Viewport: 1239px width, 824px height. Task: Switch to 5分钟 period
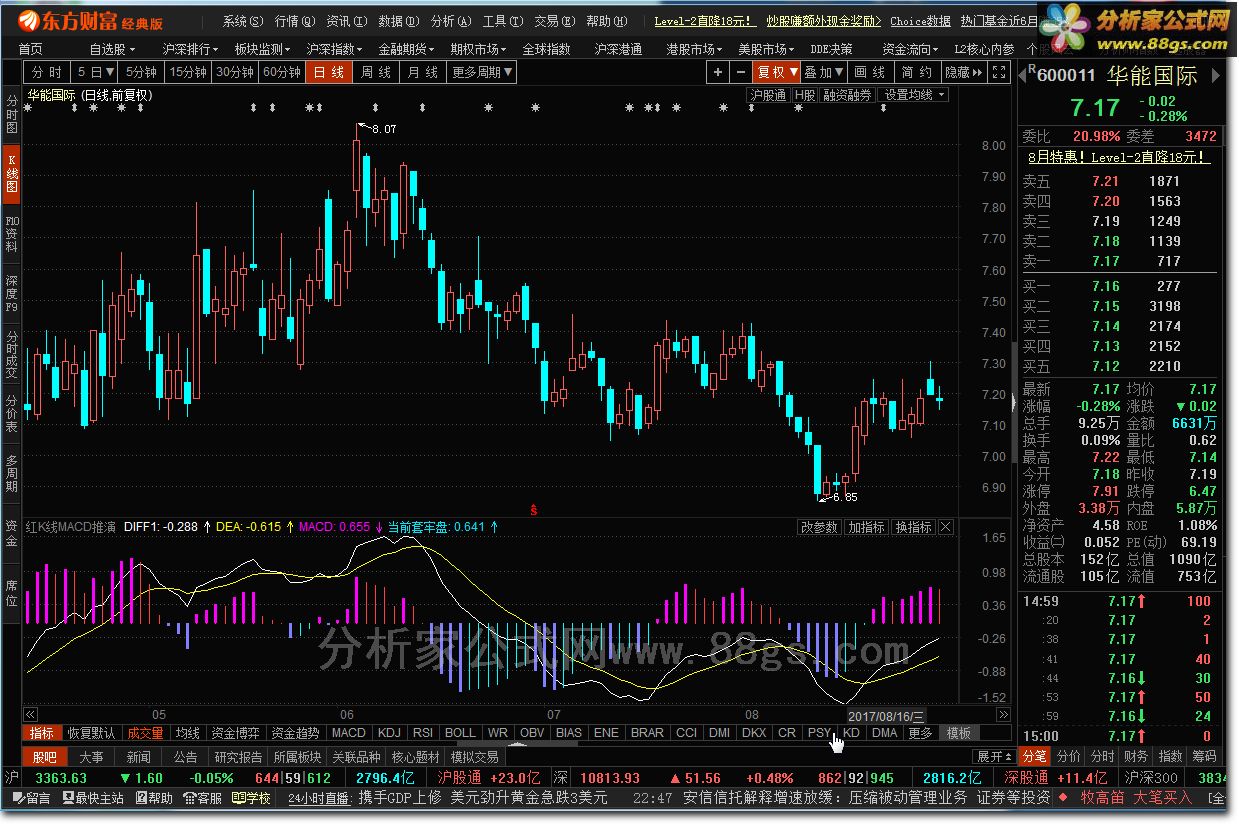(141, 72)
